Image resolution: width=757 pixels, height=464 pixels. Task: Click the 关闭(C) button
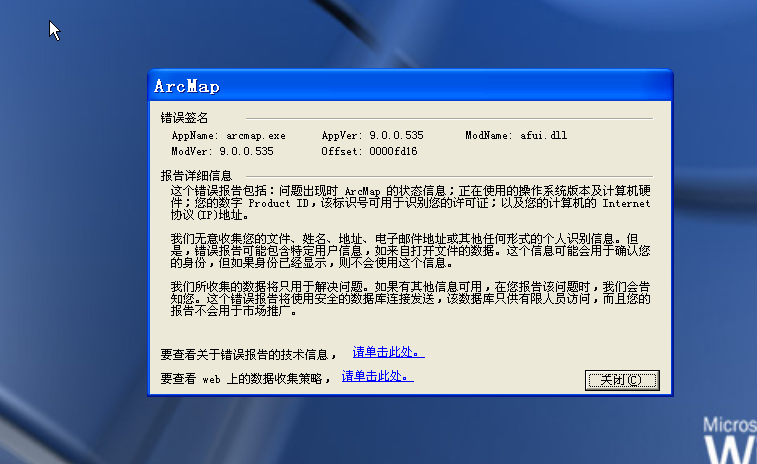(x=622, y=380)
